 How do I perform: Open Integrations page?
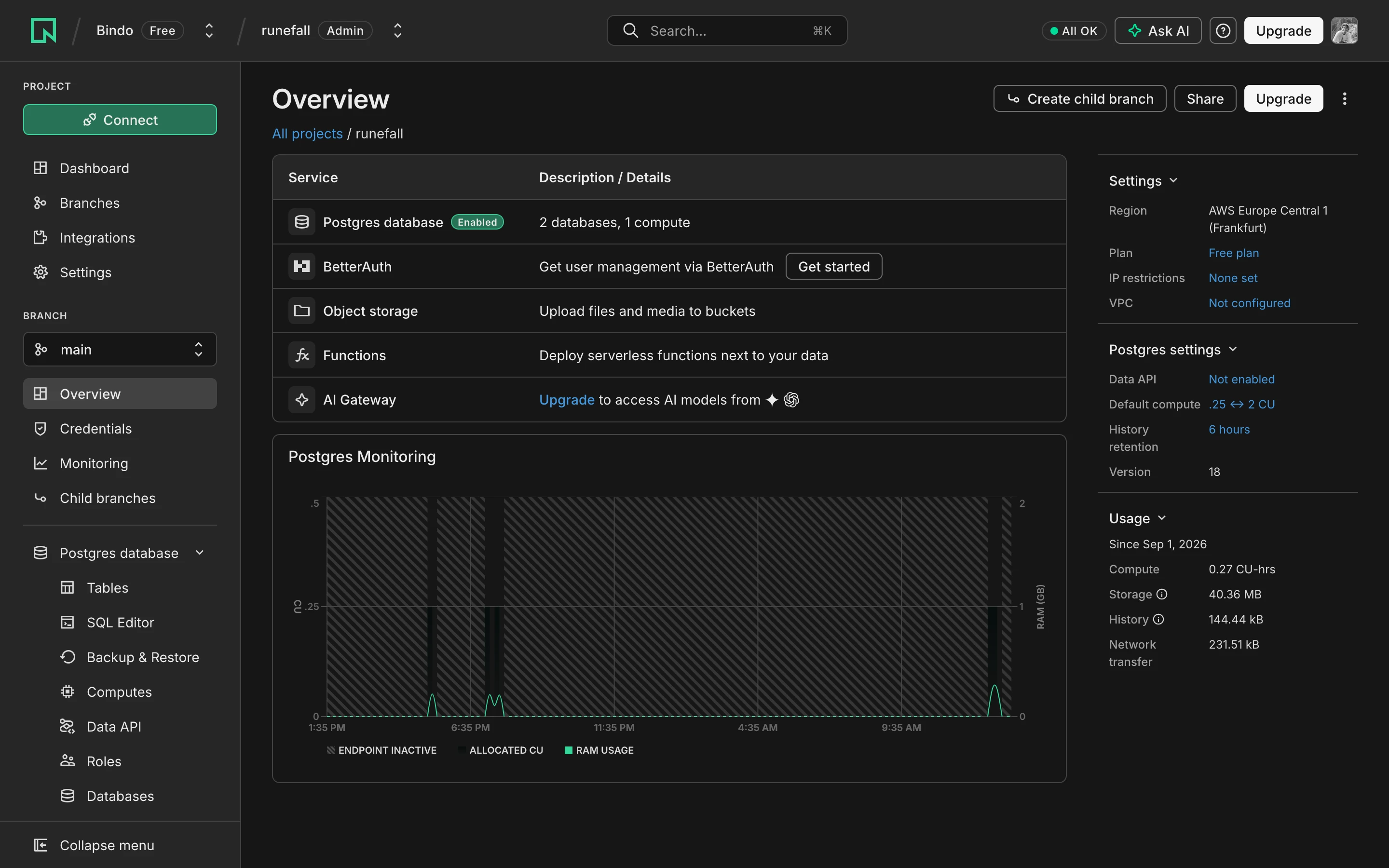(x=120, y=238)
